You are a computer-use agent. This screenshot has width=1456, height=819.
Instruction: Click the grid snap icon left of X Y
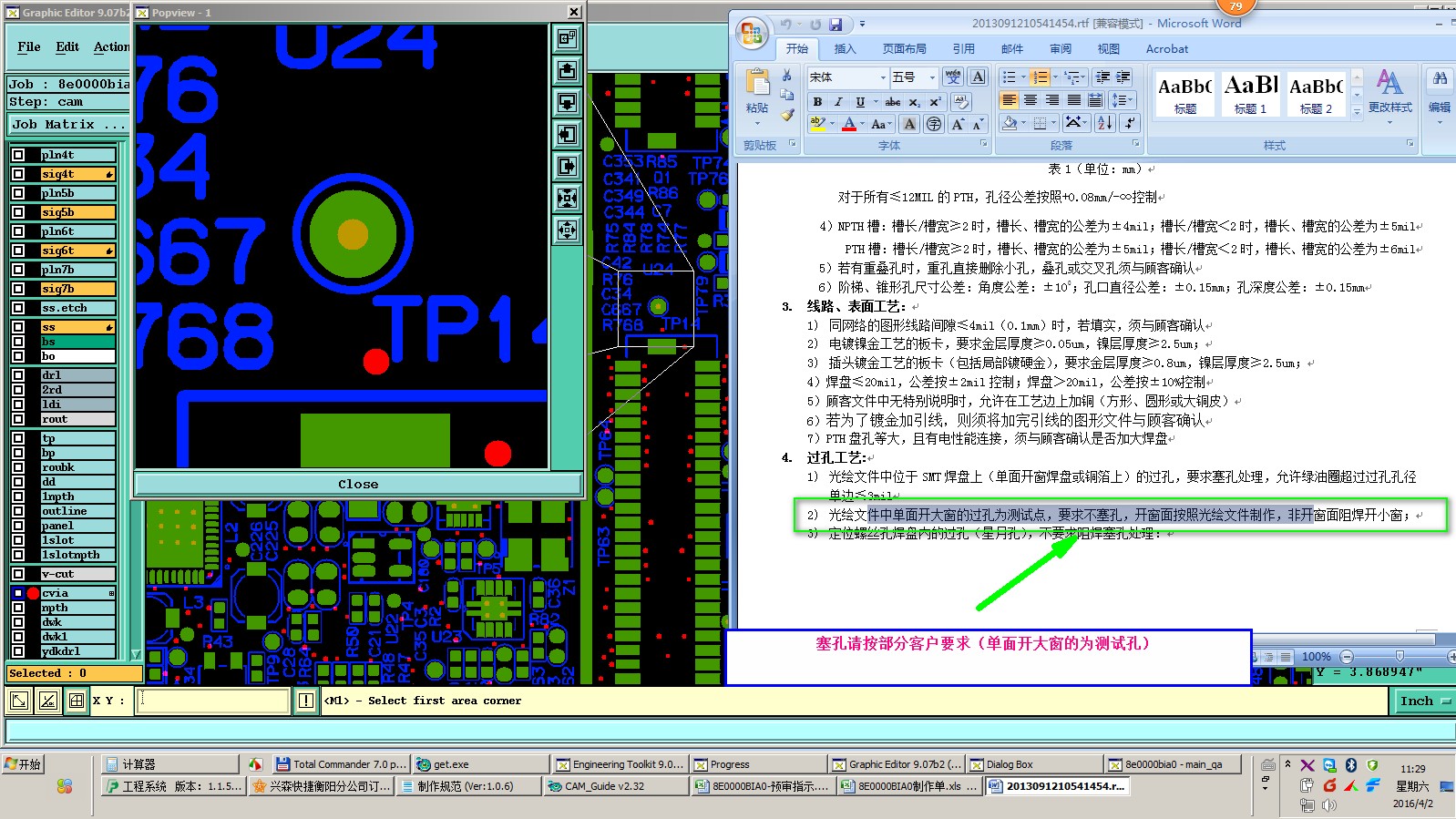77,701
